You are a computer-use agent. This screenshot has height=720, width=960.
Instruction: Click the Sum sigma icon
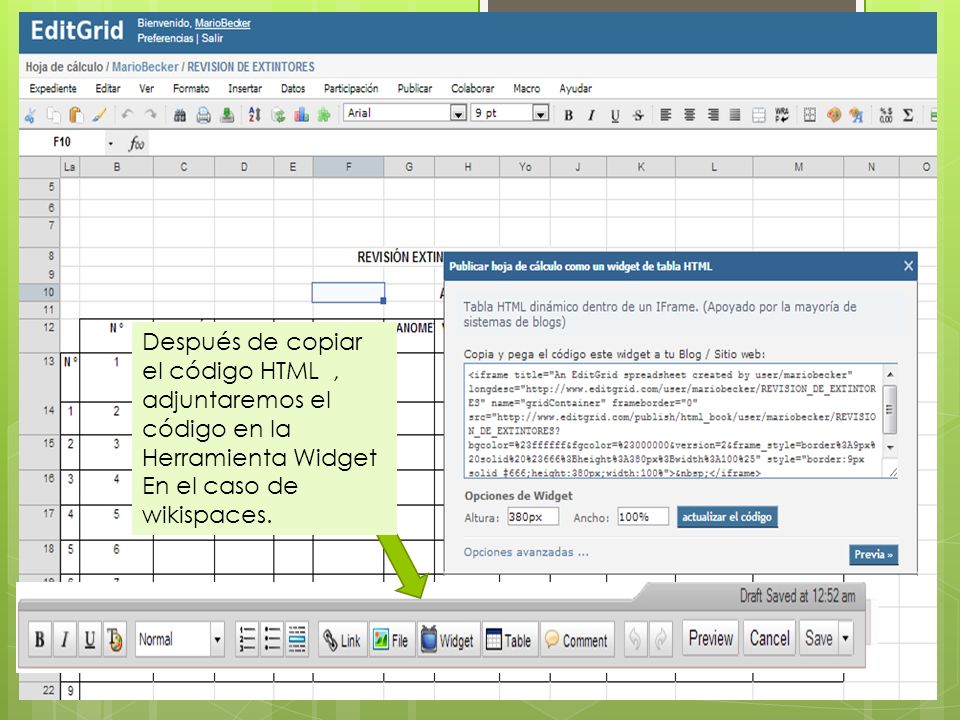[x=908, y=114]
